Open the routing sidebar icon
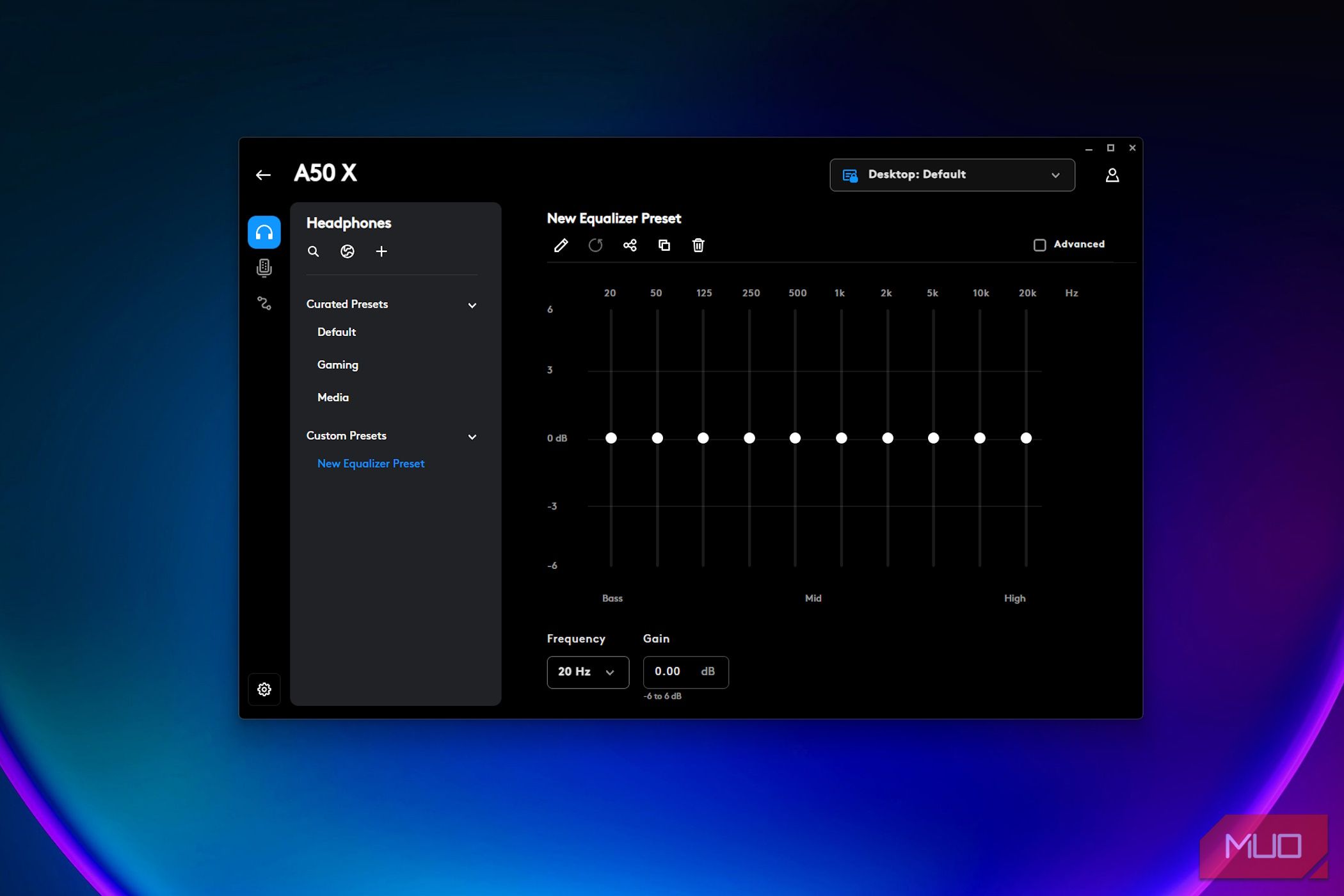 tap(264, 303)
